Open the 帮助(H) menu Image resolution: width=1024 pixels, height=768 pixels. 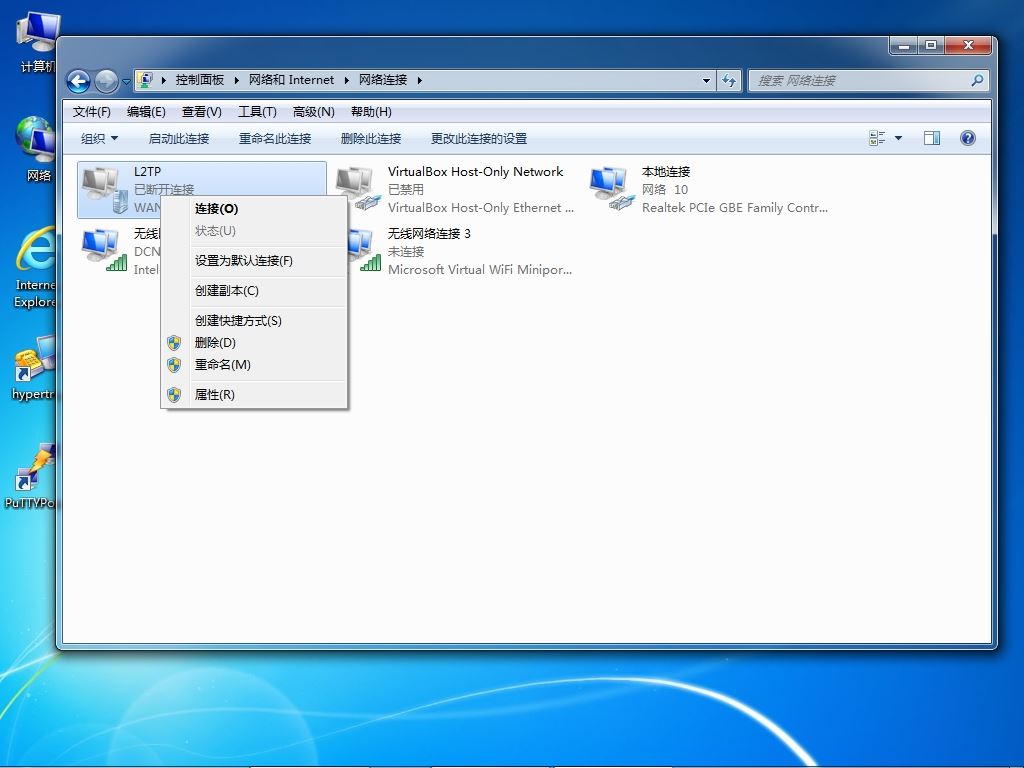click(371, 112)
